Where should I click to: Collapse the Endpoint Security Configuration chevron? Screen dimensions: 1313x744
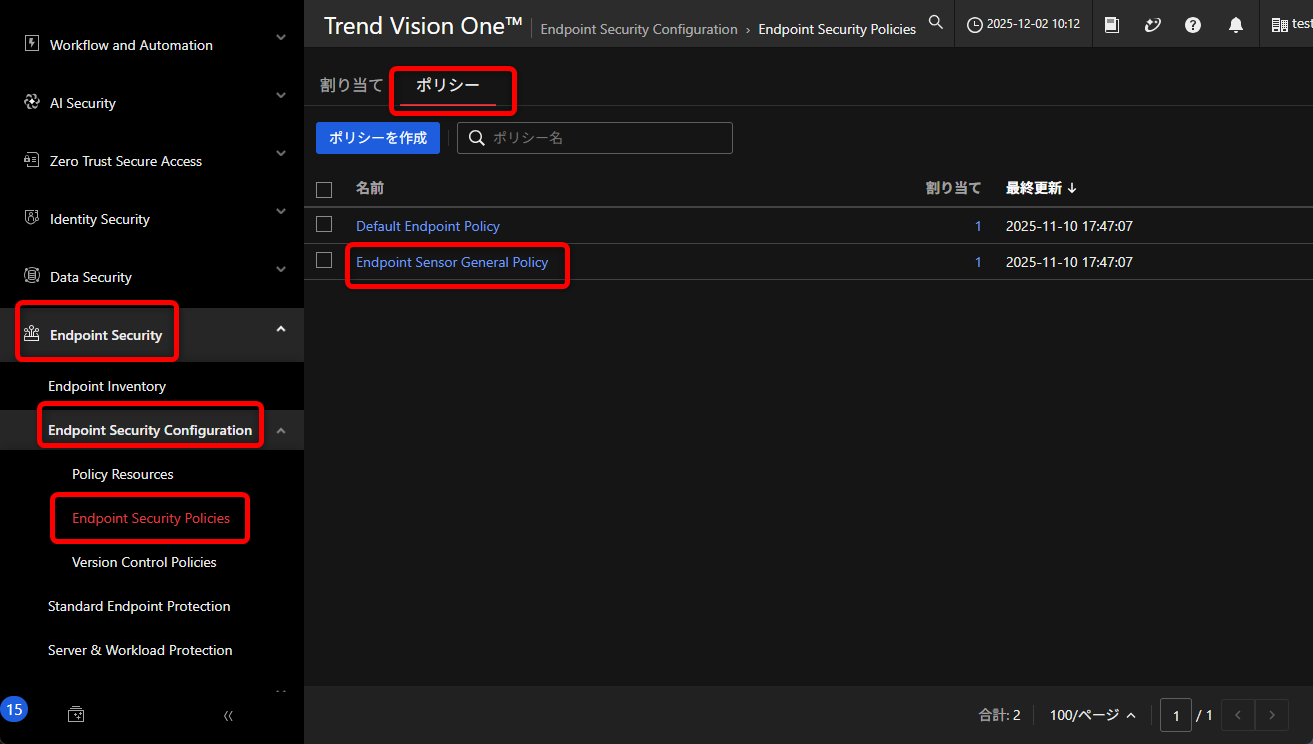pos(281,430)
